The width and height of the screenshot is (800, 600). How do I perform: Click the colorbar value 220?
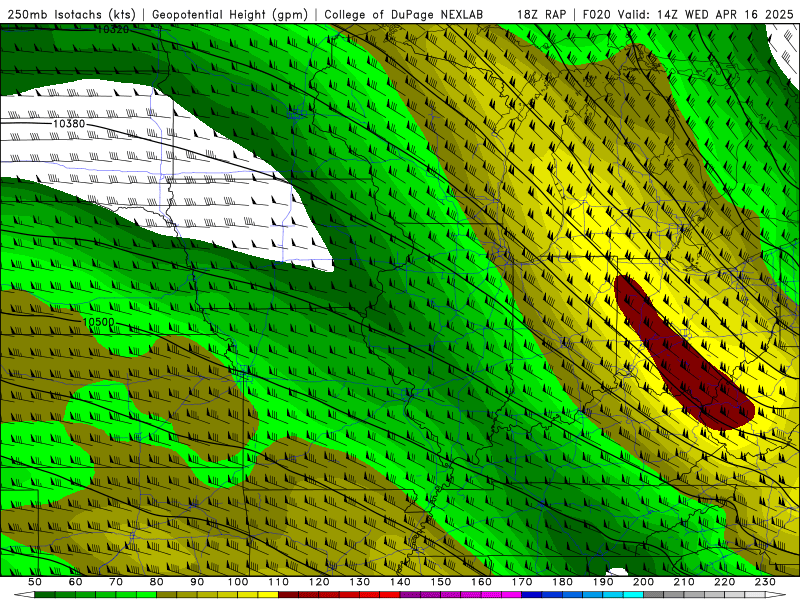[724, 582]
